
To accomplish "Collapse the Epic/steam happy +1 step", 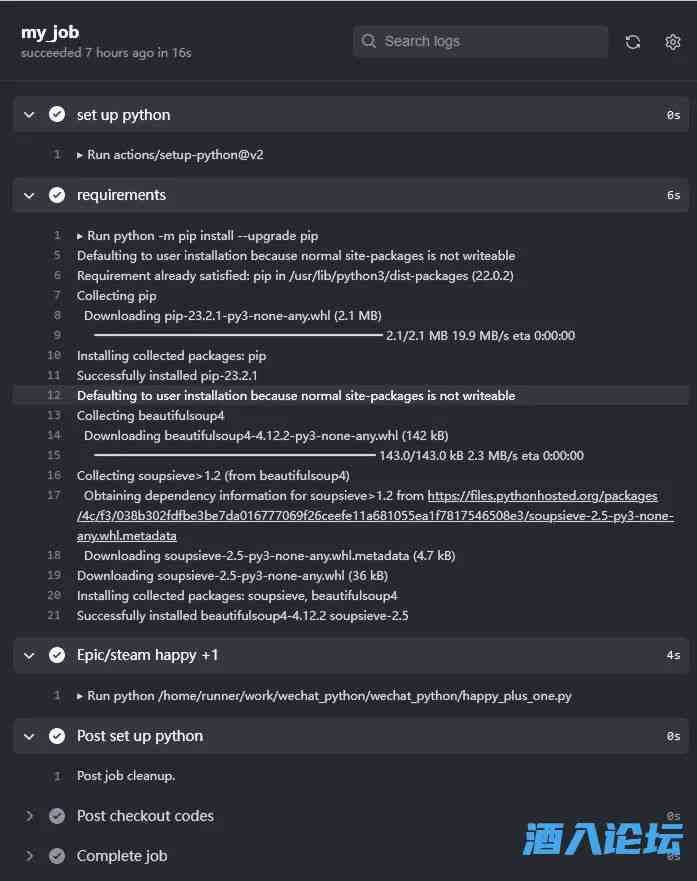I will (x=29, y=655).
